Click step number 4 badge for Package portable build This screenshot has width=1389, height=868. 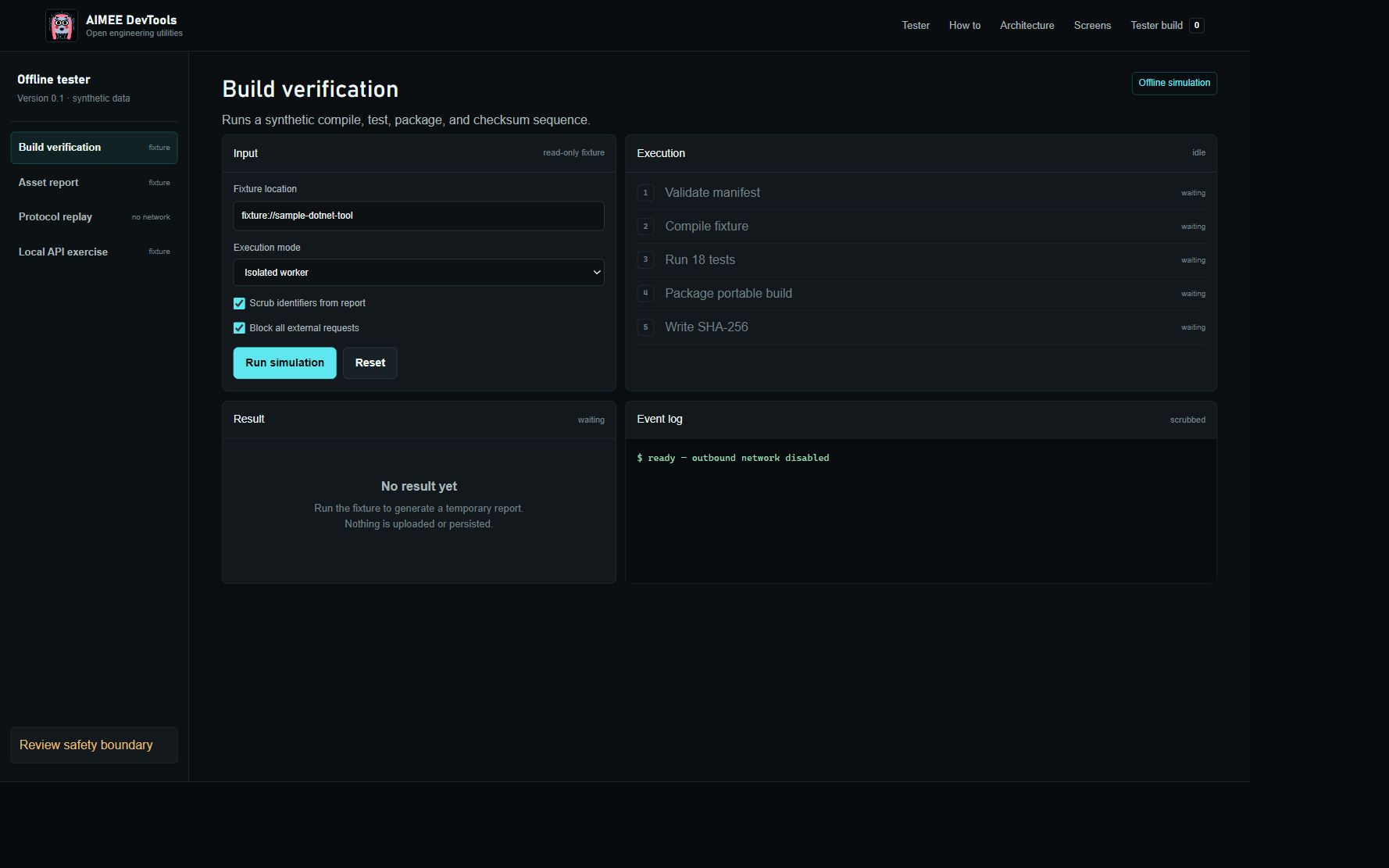tap(645, 294)
